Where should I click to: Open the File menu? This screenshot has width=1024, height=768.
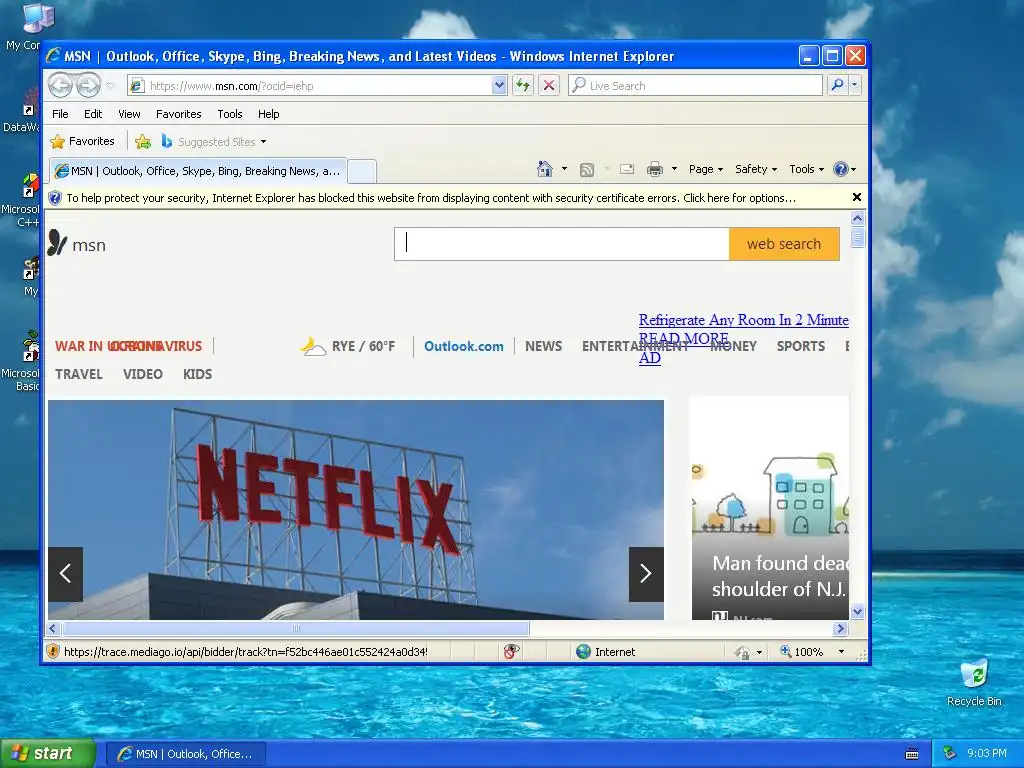60,114
